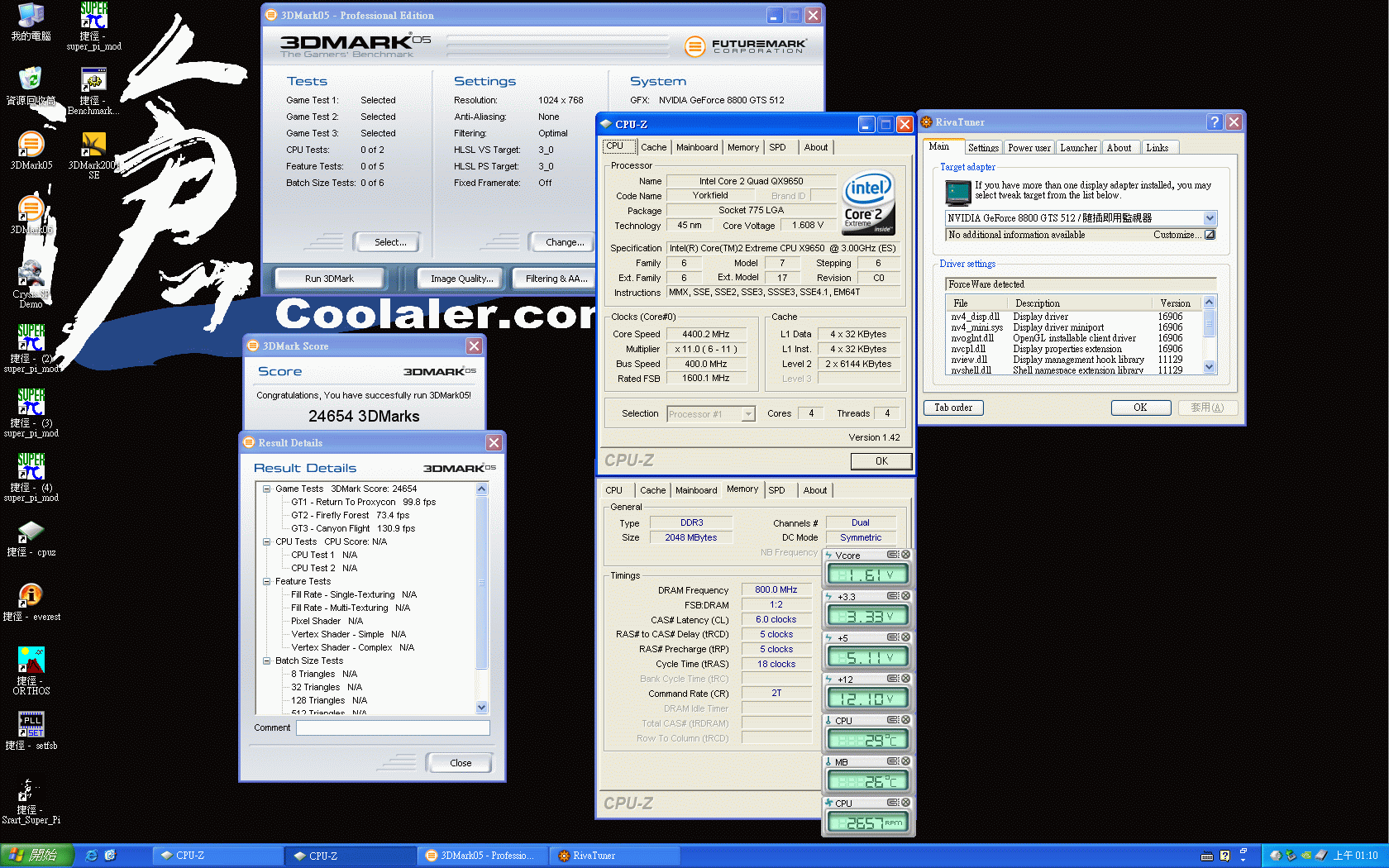1389x868 pixels.
Task: Open the Start_Super_Pi desktop icon
Action: tap(31, 801)
